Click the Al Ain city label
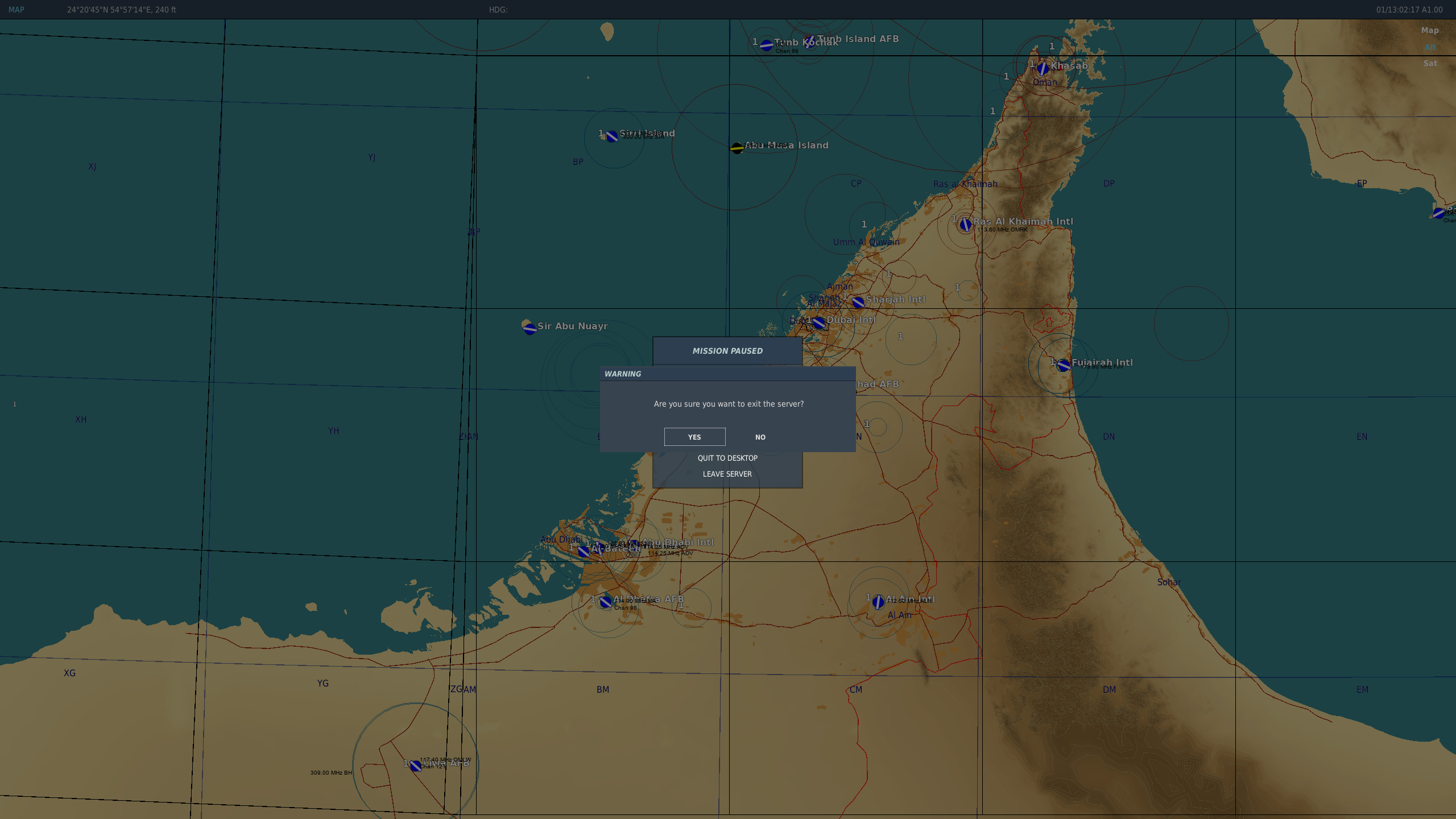 899,615
